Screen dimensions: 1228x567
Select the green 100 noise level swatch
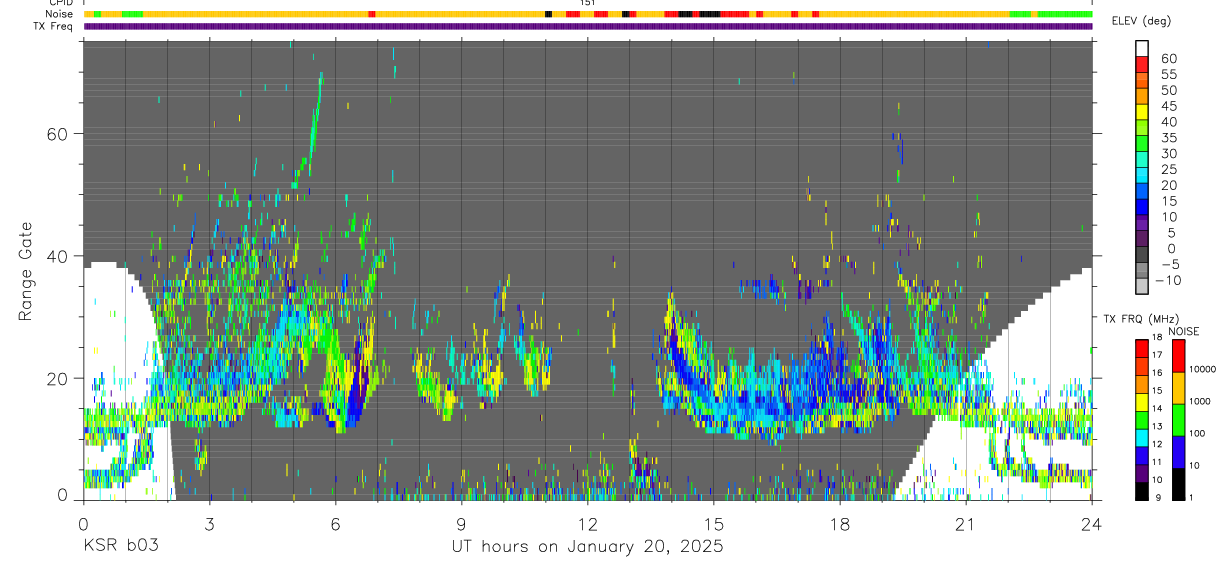pos(1179,420)
